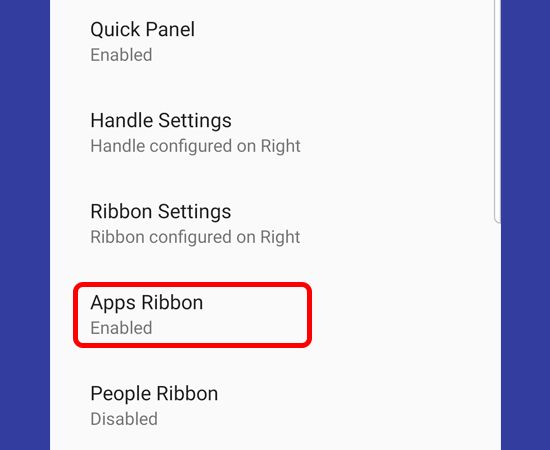This screenshot has width=550, height=450.
Task: Click the blue margin on the right side
Action: (525, 225)
